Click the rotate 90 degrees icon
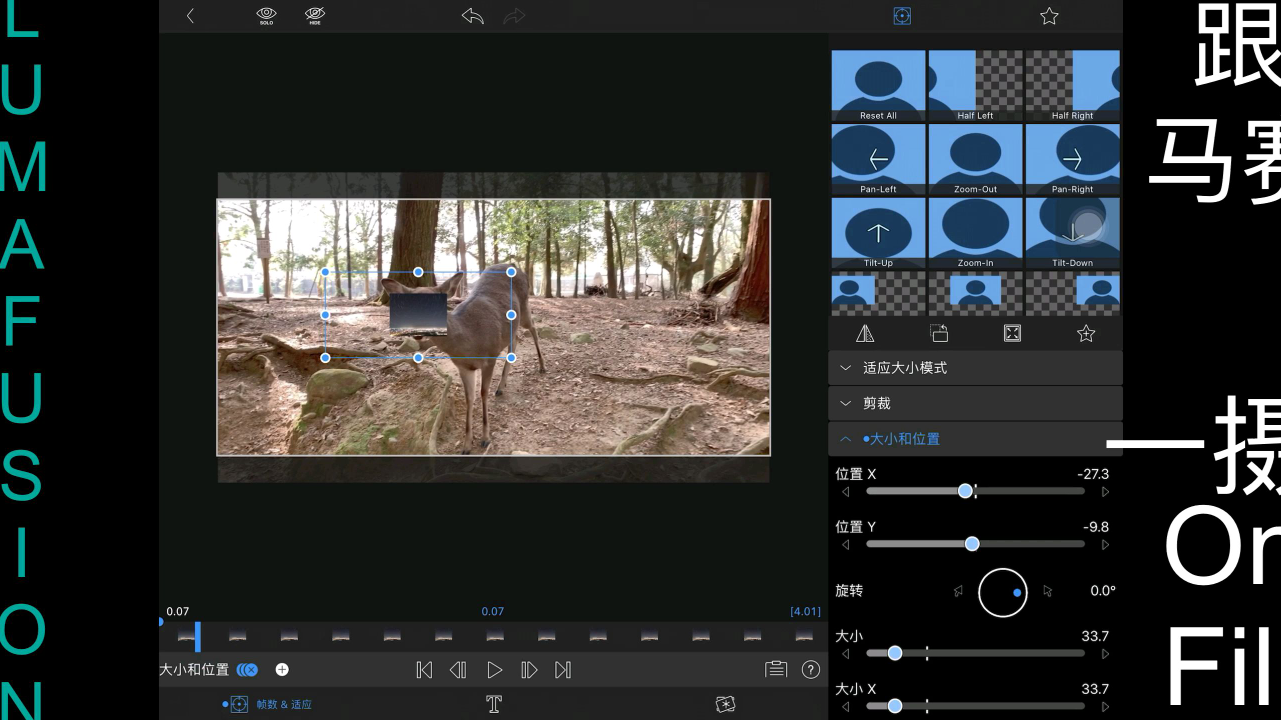Screen dimensions: 1281x720 pyautogui.click(x=939, y=334)
